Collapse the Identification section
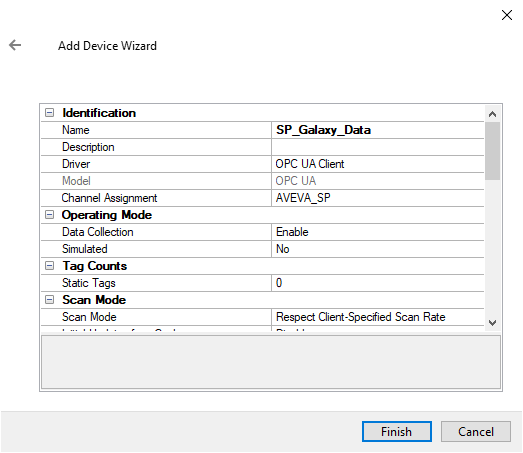This screenshot has height=453, width=523. 49,113
